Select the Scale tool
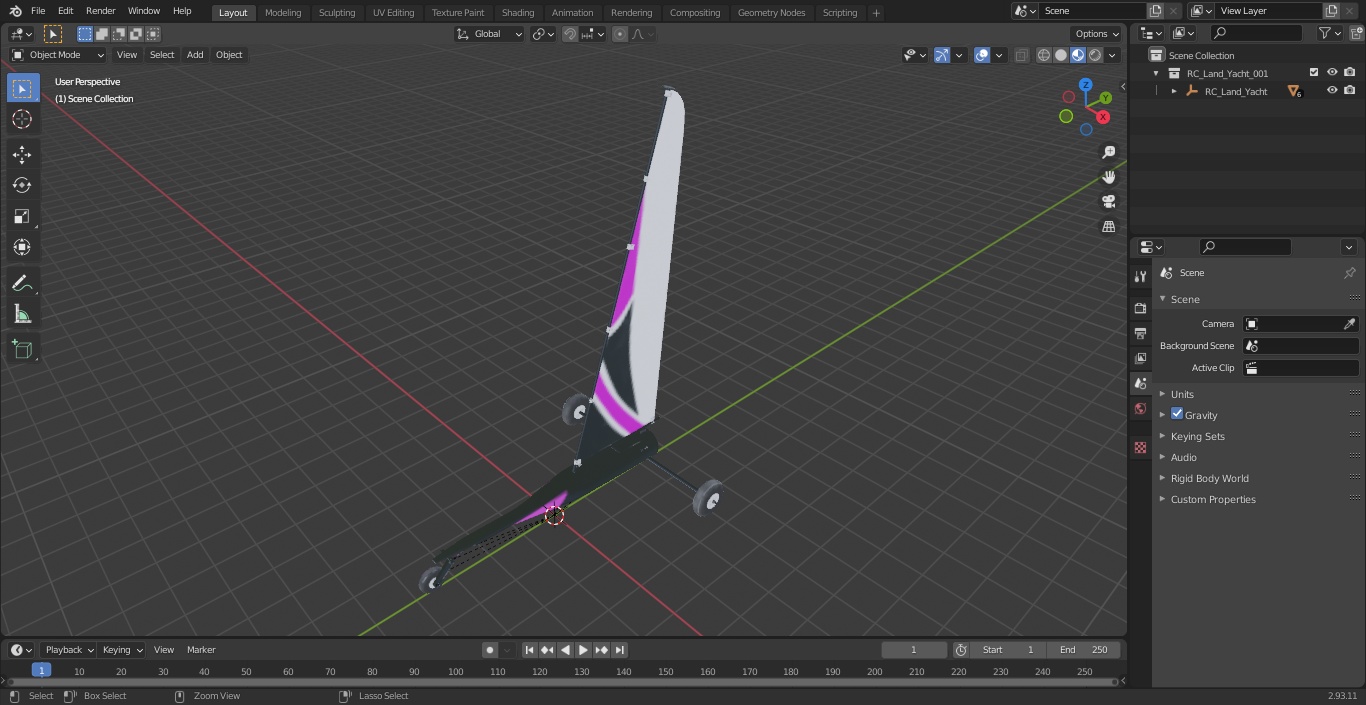This screenshot has height=705, width=1366. click(22, 216)
